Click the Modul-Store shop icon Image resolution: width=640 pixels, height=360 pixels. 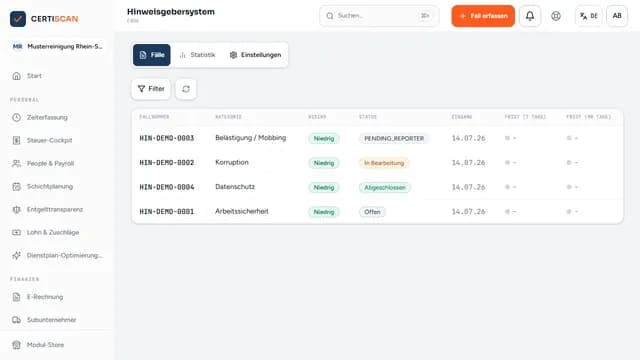[16, 345]
